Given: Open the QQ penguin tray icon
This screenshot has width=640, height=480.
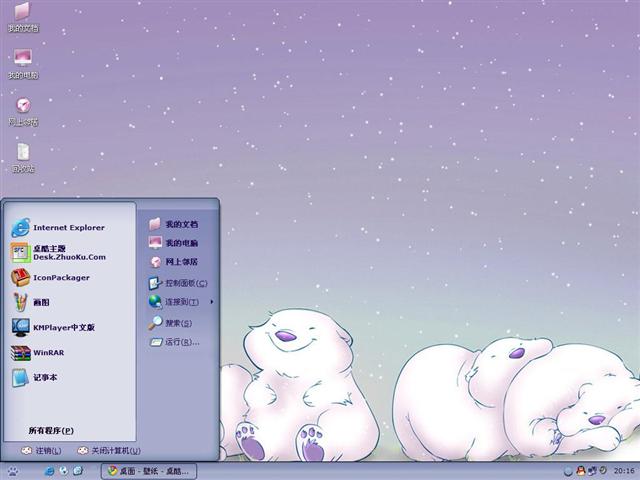Looking at the screenshot, I should 580,471.
